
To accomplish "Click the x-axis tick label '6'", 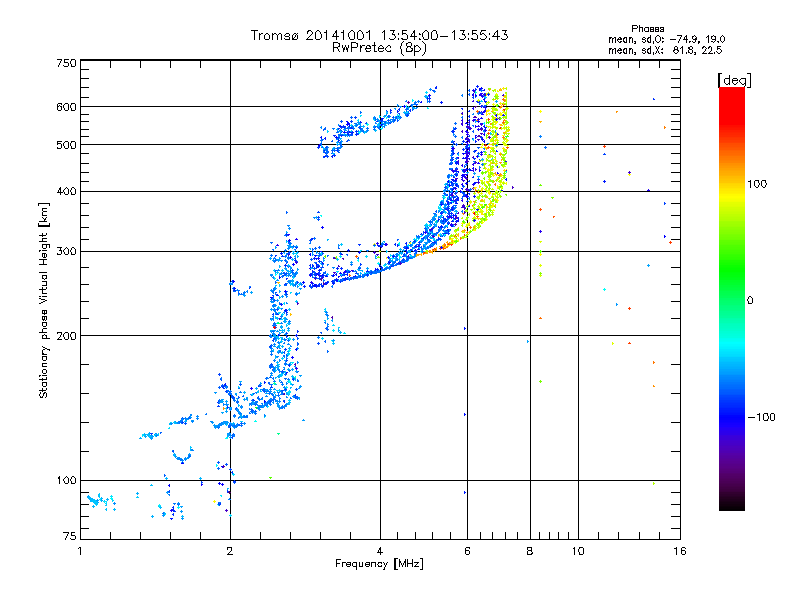I will tap(467, 551).
